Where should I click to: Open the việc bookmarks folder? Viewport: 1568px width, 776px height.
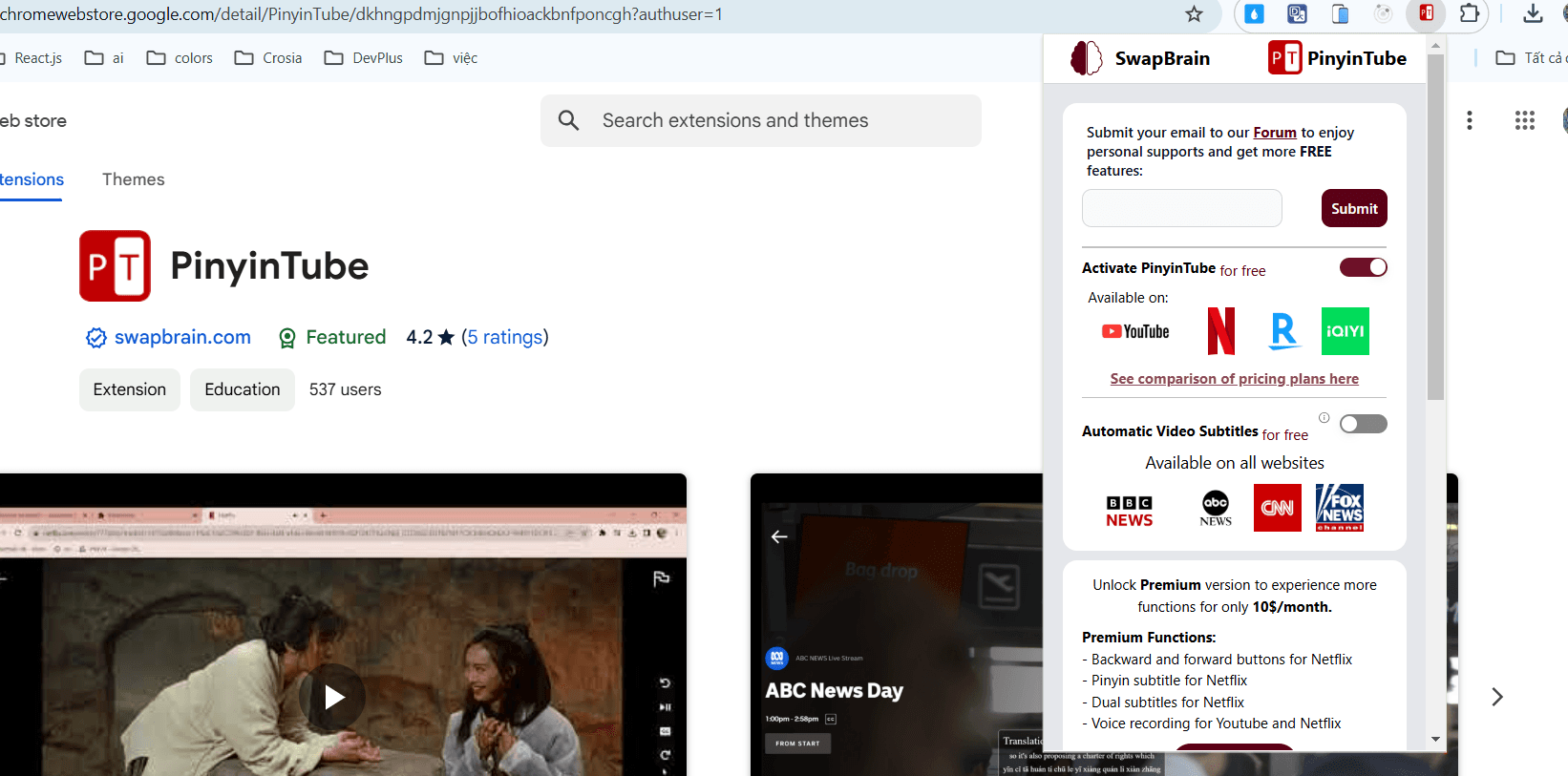click(451, 58)
